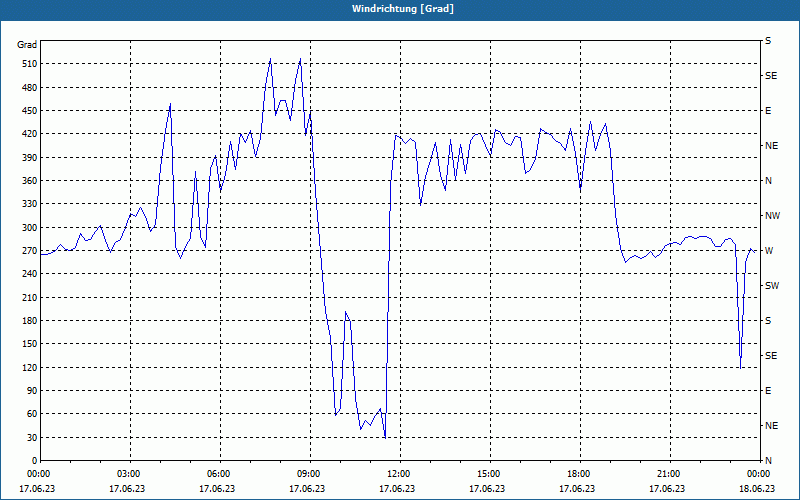Click the 0 value on the left axis
The height and width of the screenshot is (500, 800).
click(x=34, y=461)
